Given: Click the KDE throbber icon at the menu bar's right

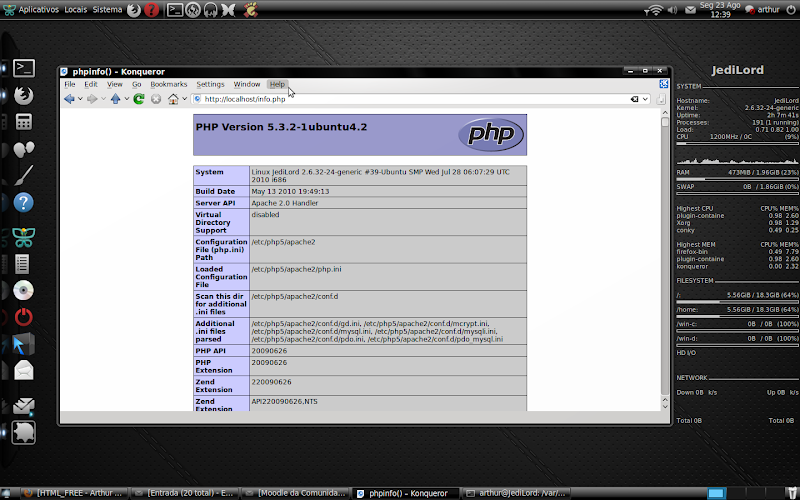Looking at the screenshot, I should pyautogui.click(x=663, y=84).
